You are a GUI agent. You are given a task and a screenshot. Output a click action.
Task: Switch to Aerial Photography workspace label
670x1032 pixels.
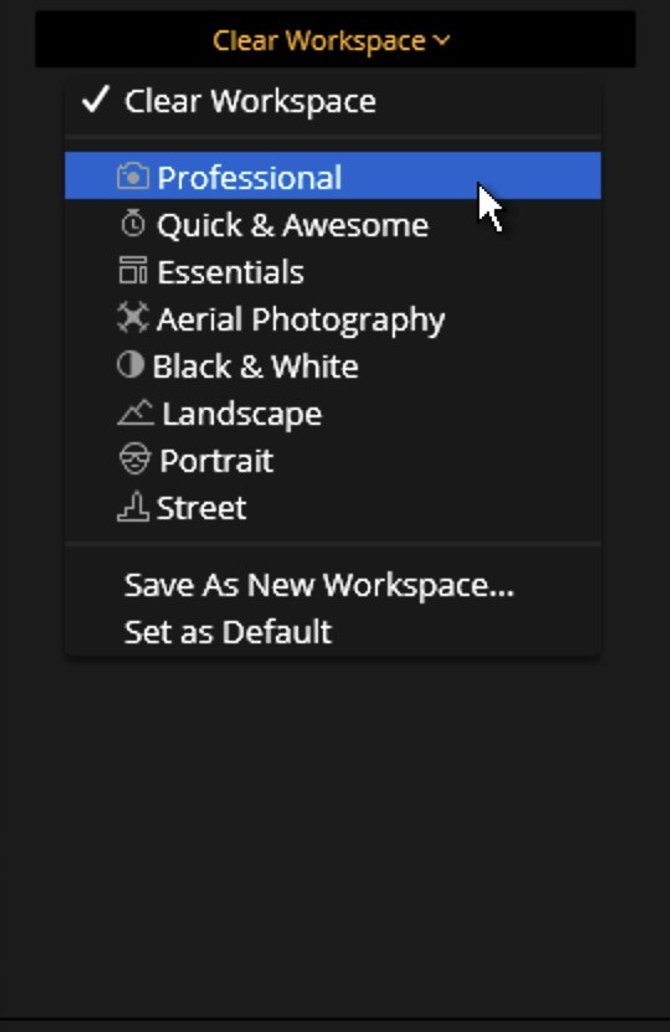pyautogui.click(x=301, y=321)
